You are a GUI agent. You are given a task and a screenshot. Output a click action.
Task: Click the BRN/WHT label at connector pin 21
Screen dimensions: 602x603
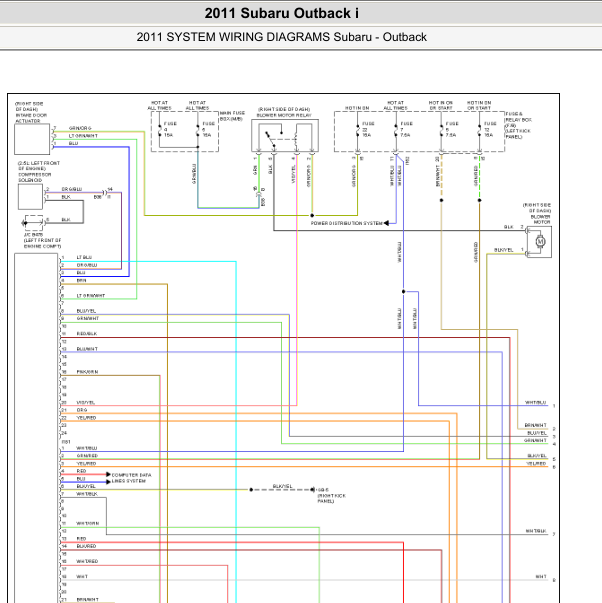(87, 600)
